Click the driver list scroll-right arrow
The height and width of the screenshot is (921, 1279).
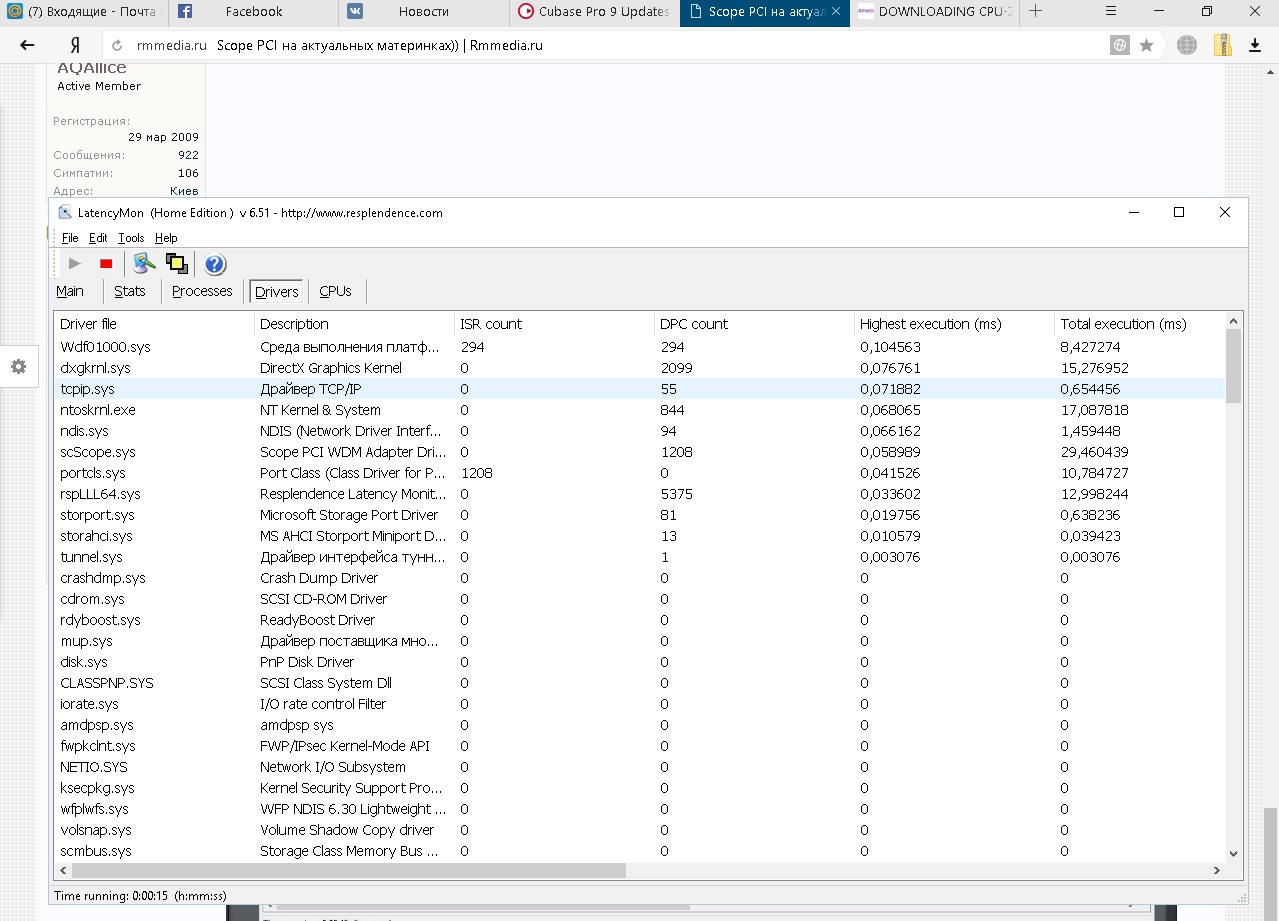point(1217,870)
